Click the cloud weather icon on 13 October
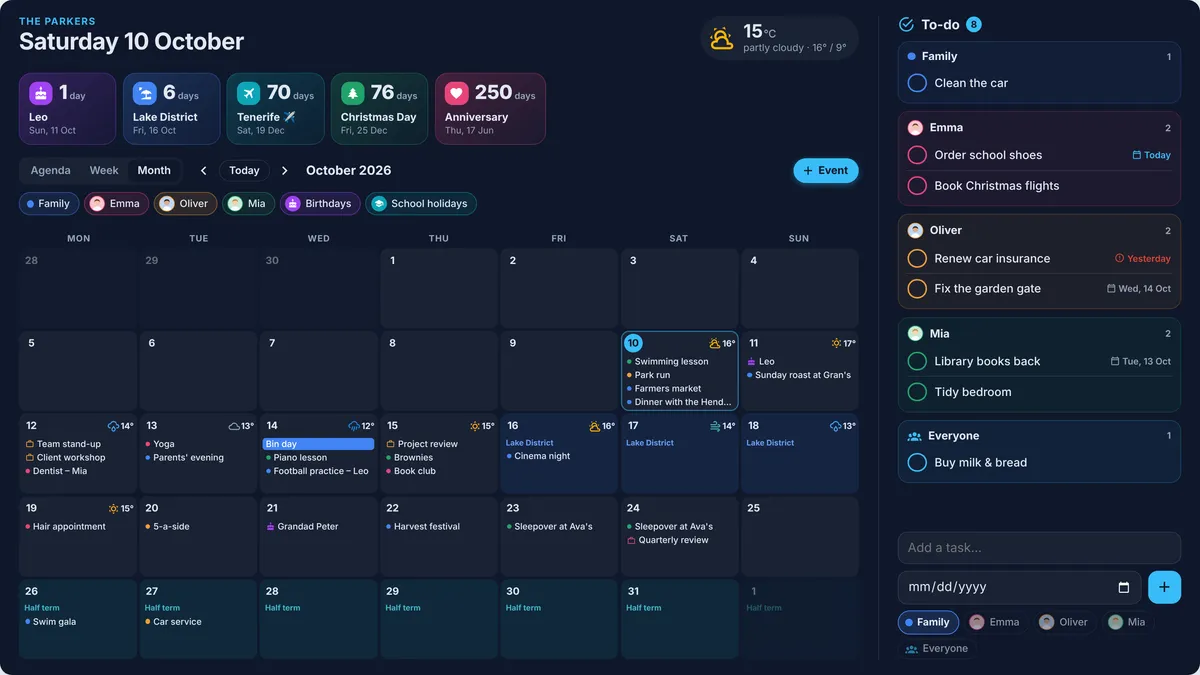This screenshot has width=1200, height=675. click(x=234, y=426)
